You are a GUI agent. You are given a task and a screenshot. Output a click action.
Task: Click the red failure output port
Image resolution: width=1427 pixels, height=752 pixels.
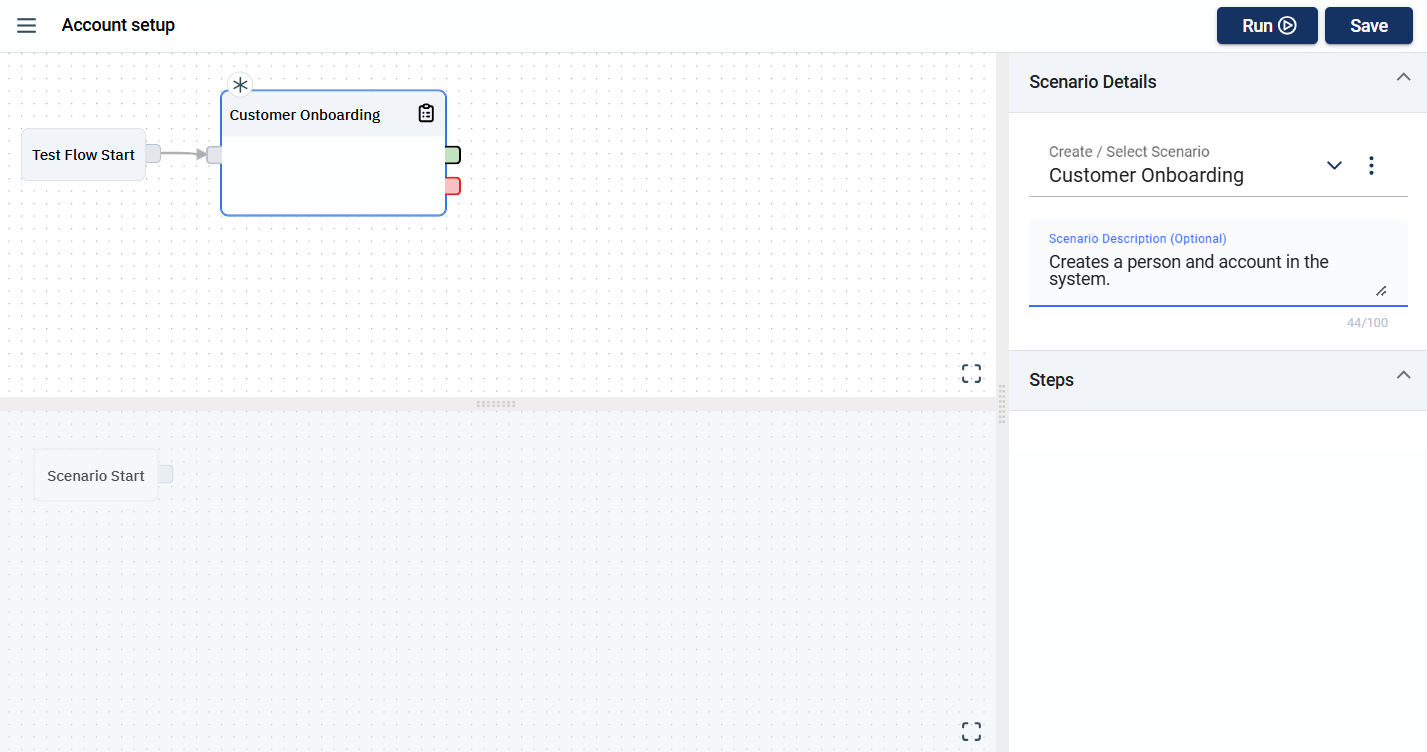click(x=453, y=186)
